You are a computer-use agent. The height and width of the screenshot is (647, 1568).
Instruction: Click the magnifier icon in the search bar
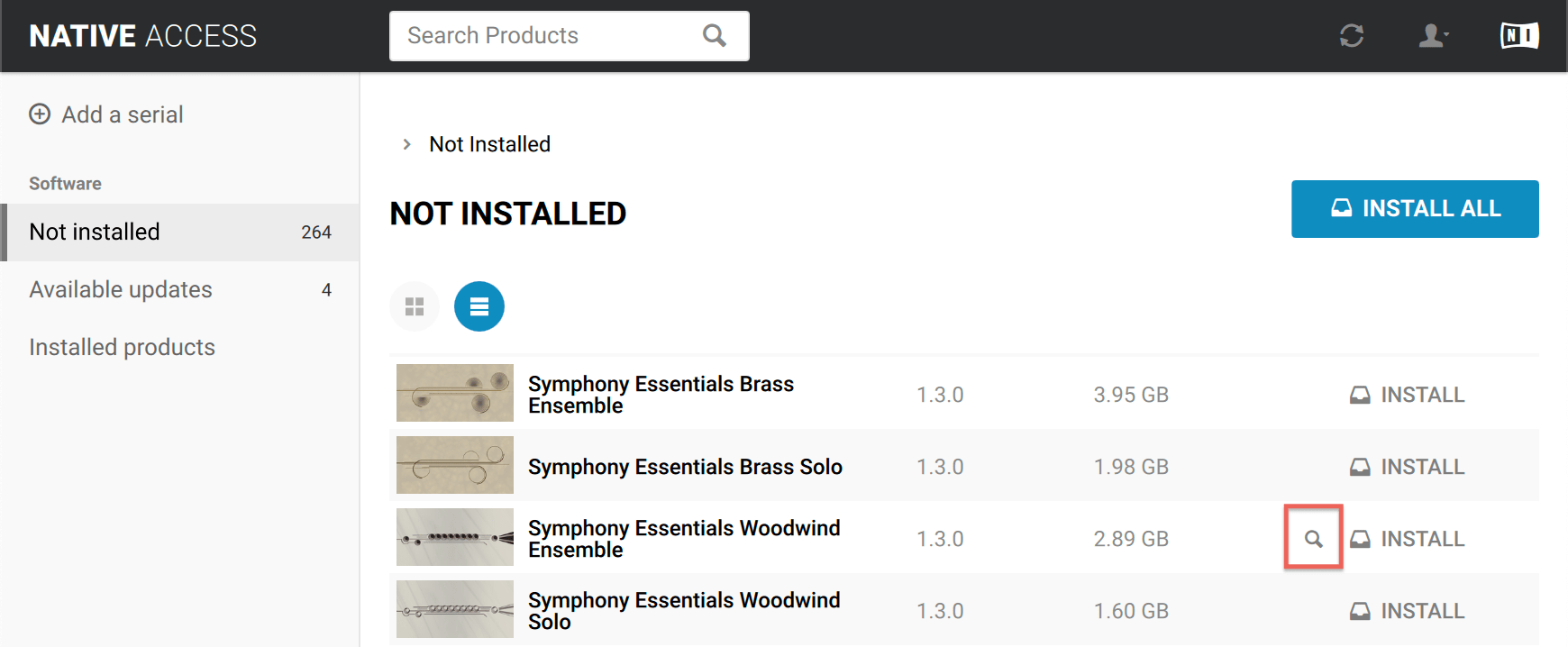(713, 35)
